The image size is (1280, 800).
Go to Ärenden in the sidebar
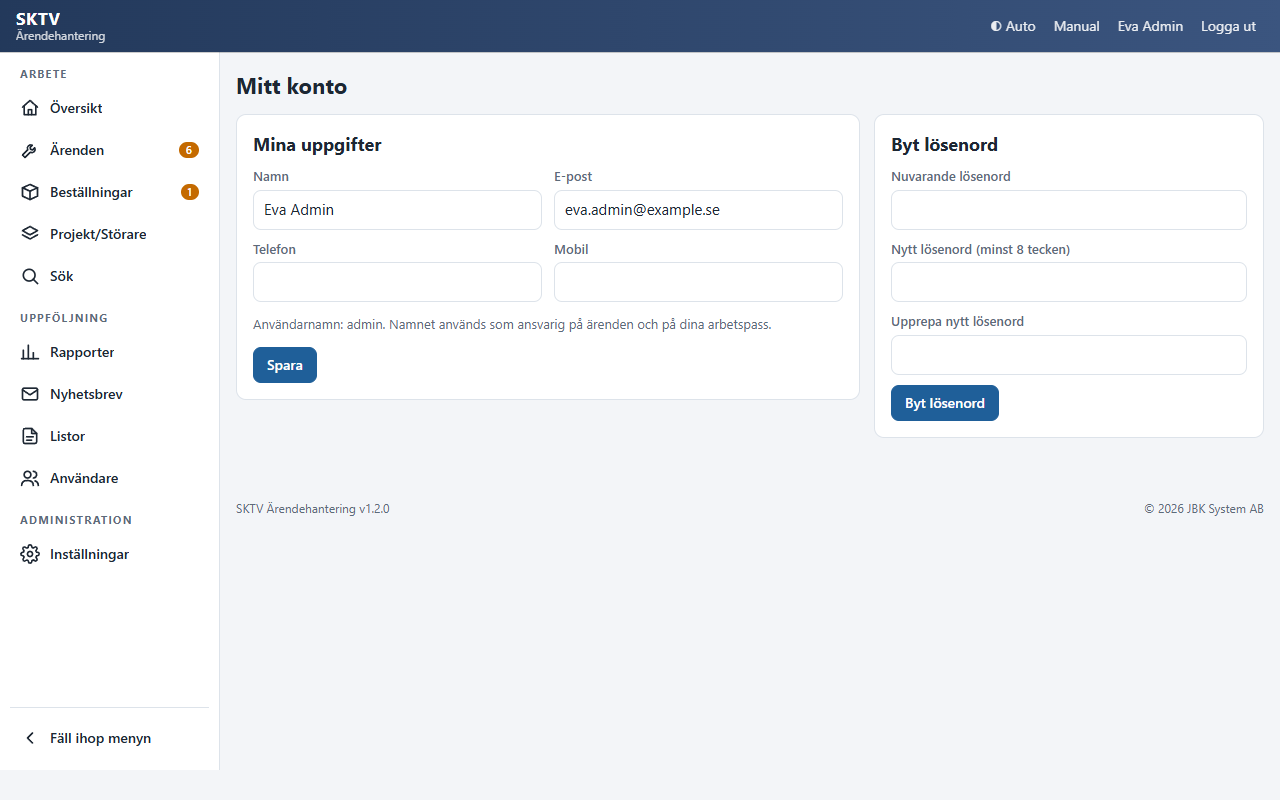(x=77, y=150)
